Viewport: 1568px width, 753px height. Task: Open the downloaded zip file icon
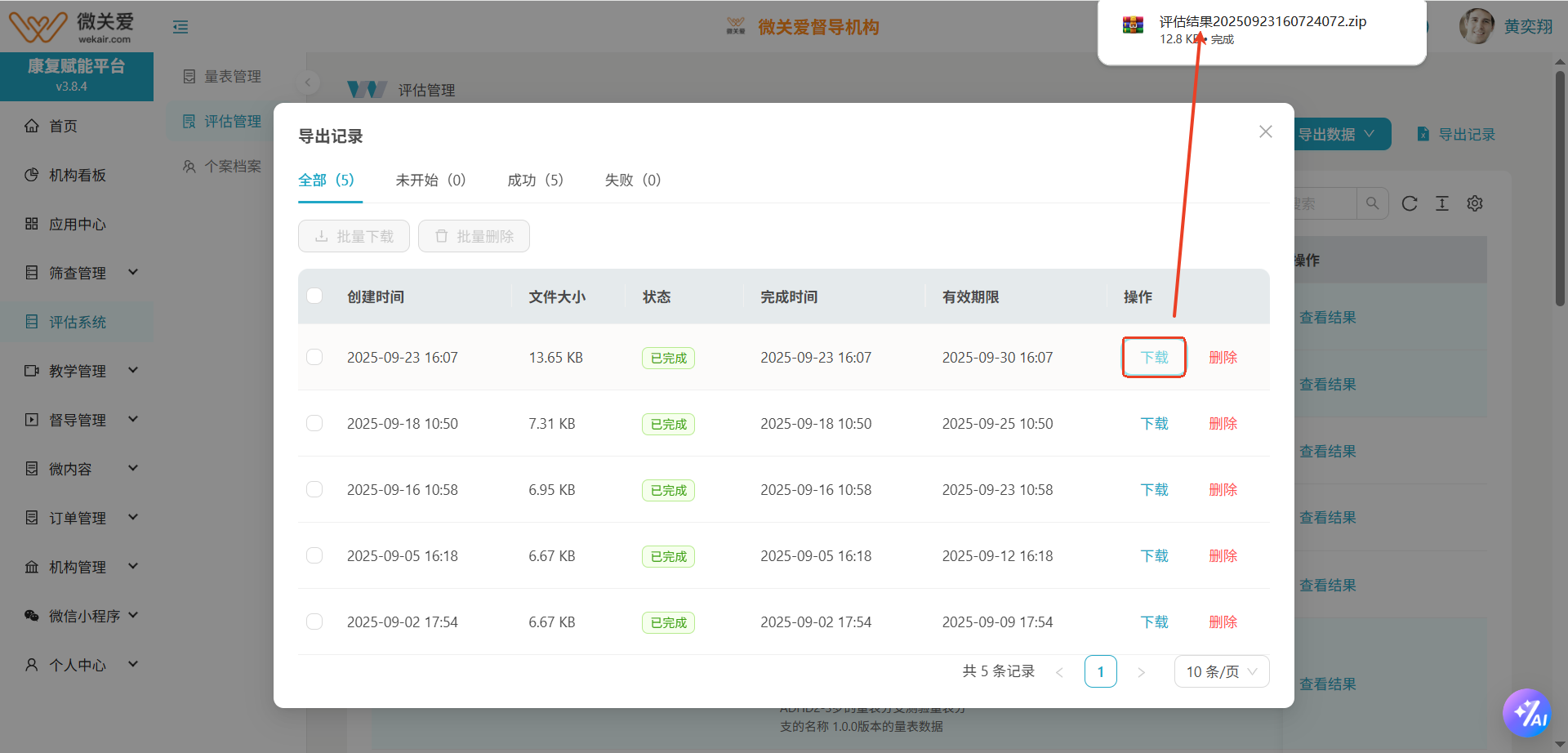[x=1133, y=25]
